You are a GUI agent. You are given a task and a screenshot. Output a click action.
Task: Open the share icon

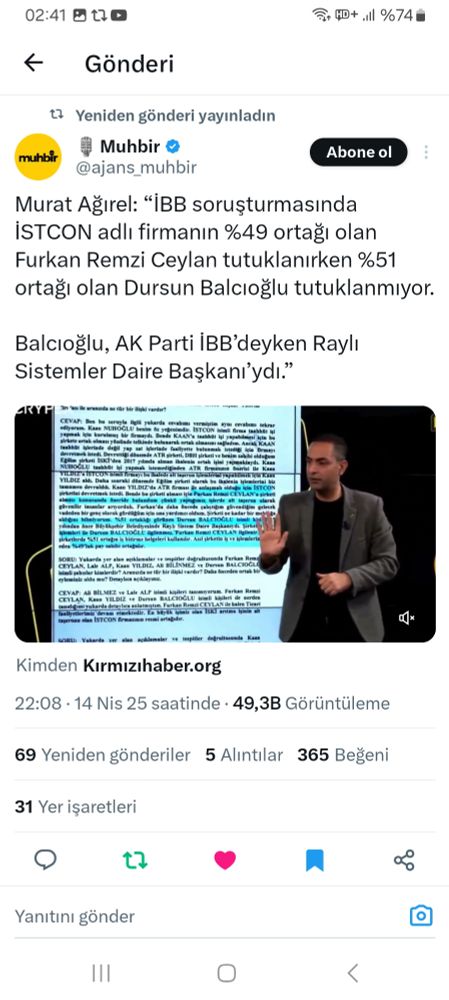[404, 860]
